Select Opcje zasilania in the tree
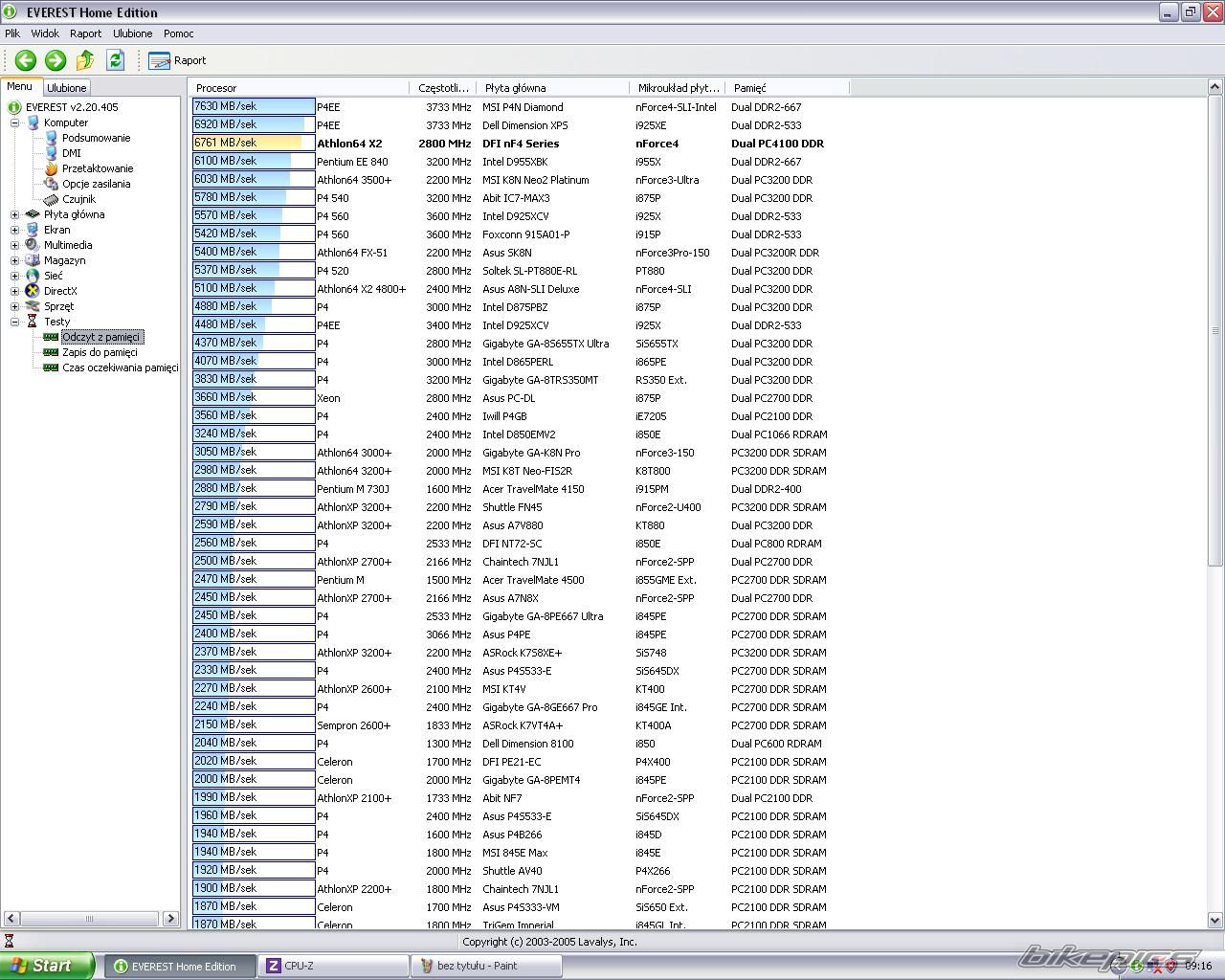Screen dimensions: 1225x980 [x=96, y=184]
